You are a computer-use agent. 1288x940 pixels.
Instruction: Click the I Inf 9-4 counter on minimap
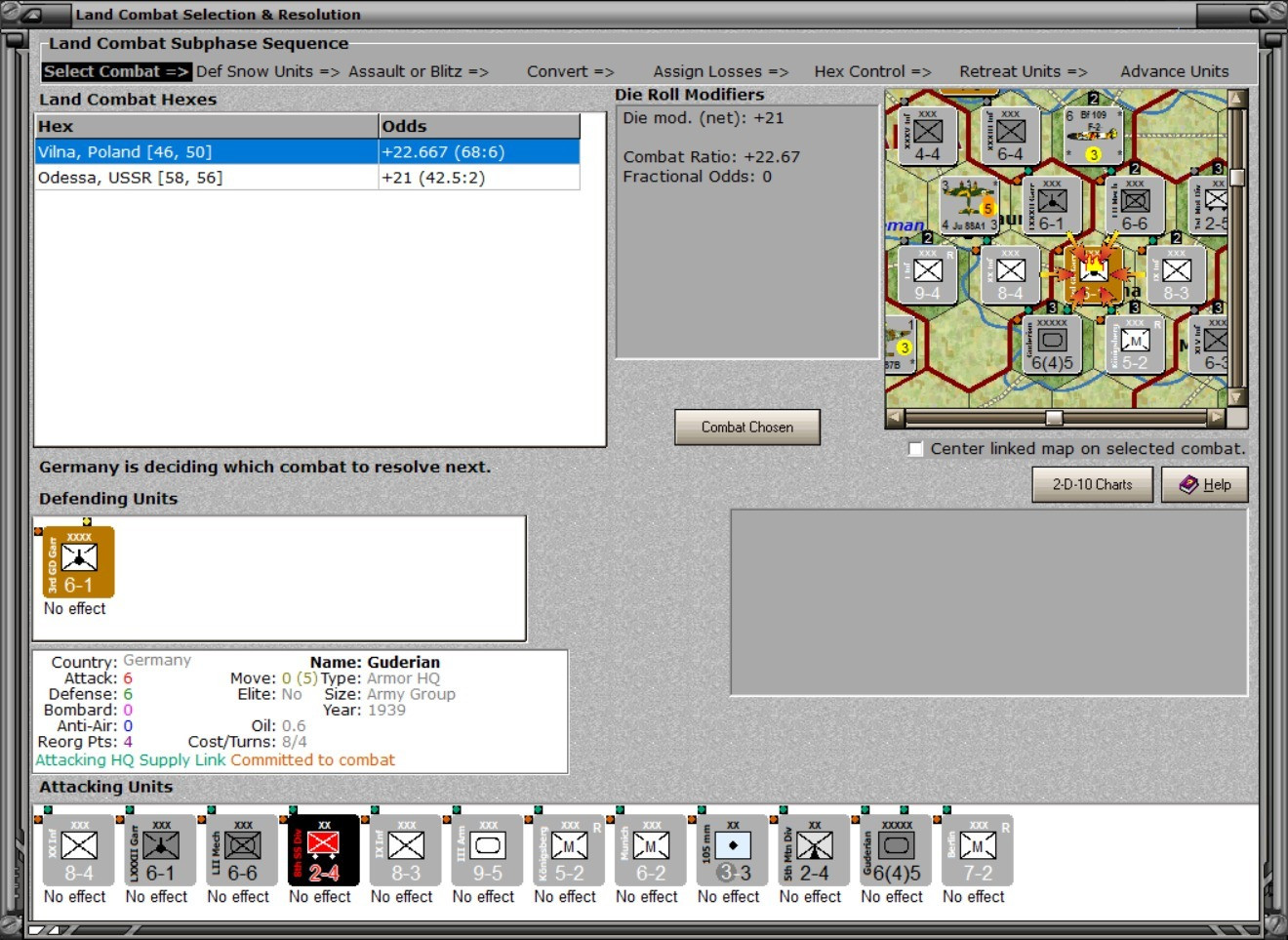926,274
